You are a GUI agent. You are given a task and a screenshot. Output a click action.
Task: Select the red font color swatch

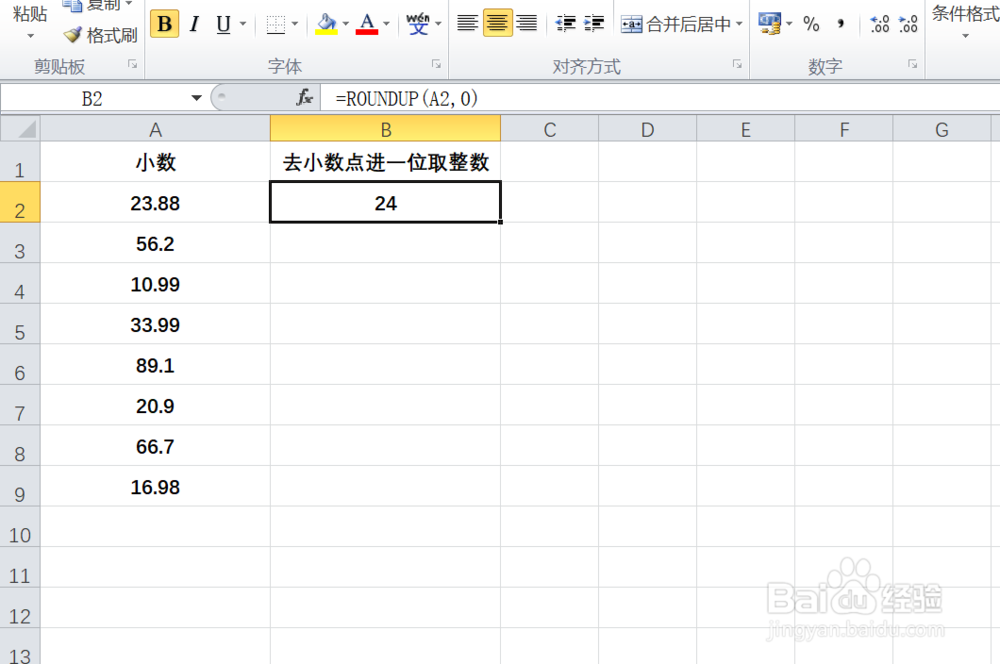[367, 30]
